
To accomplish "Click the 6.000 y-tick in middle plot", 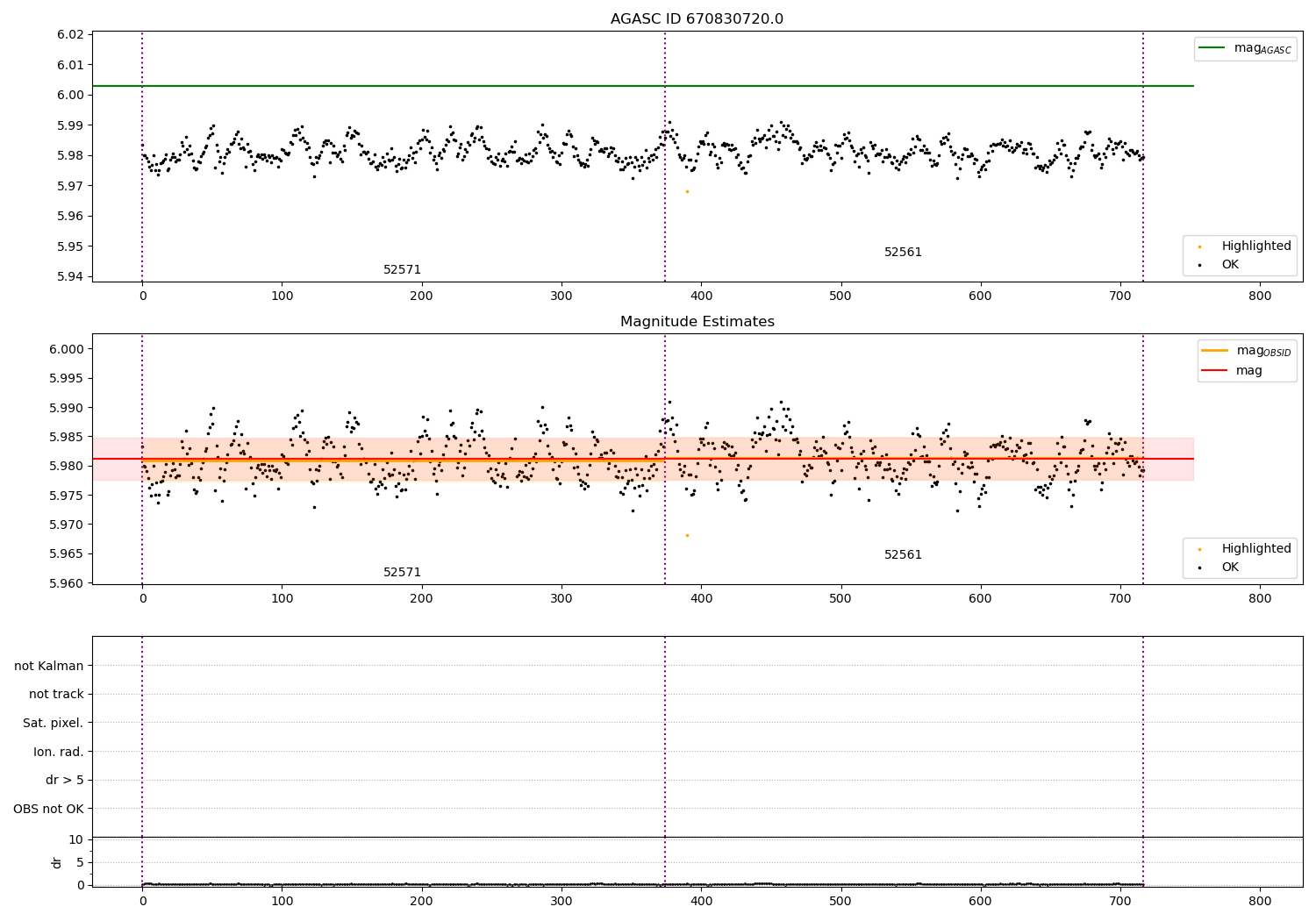I will [67, 349].
